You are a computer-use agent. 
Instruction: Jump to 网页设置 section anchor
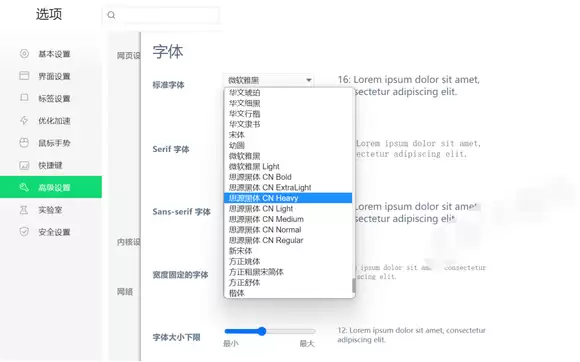[128, 55]
